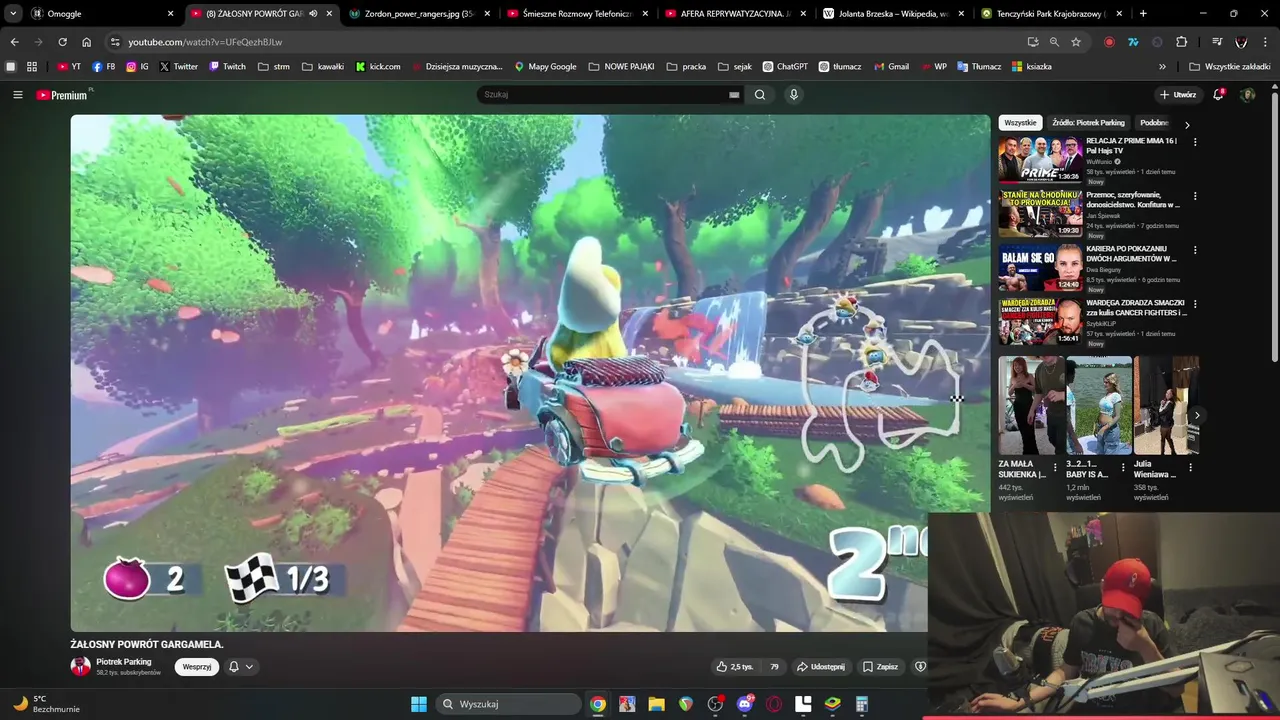Image resolution: width=1280 pixels, height=720 pixels.
Task: Open the ChatGPT bookmark
Action: (785, 67)
